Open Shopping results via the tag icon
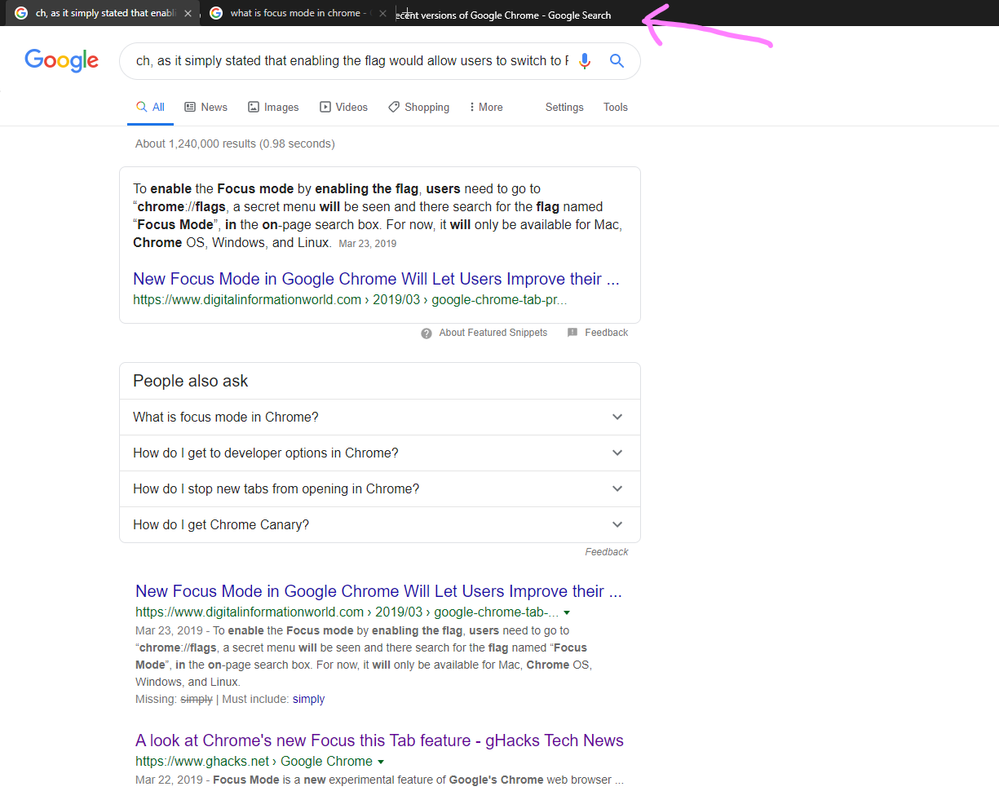This screenshot has height=791, width=999. coord(393,107)
